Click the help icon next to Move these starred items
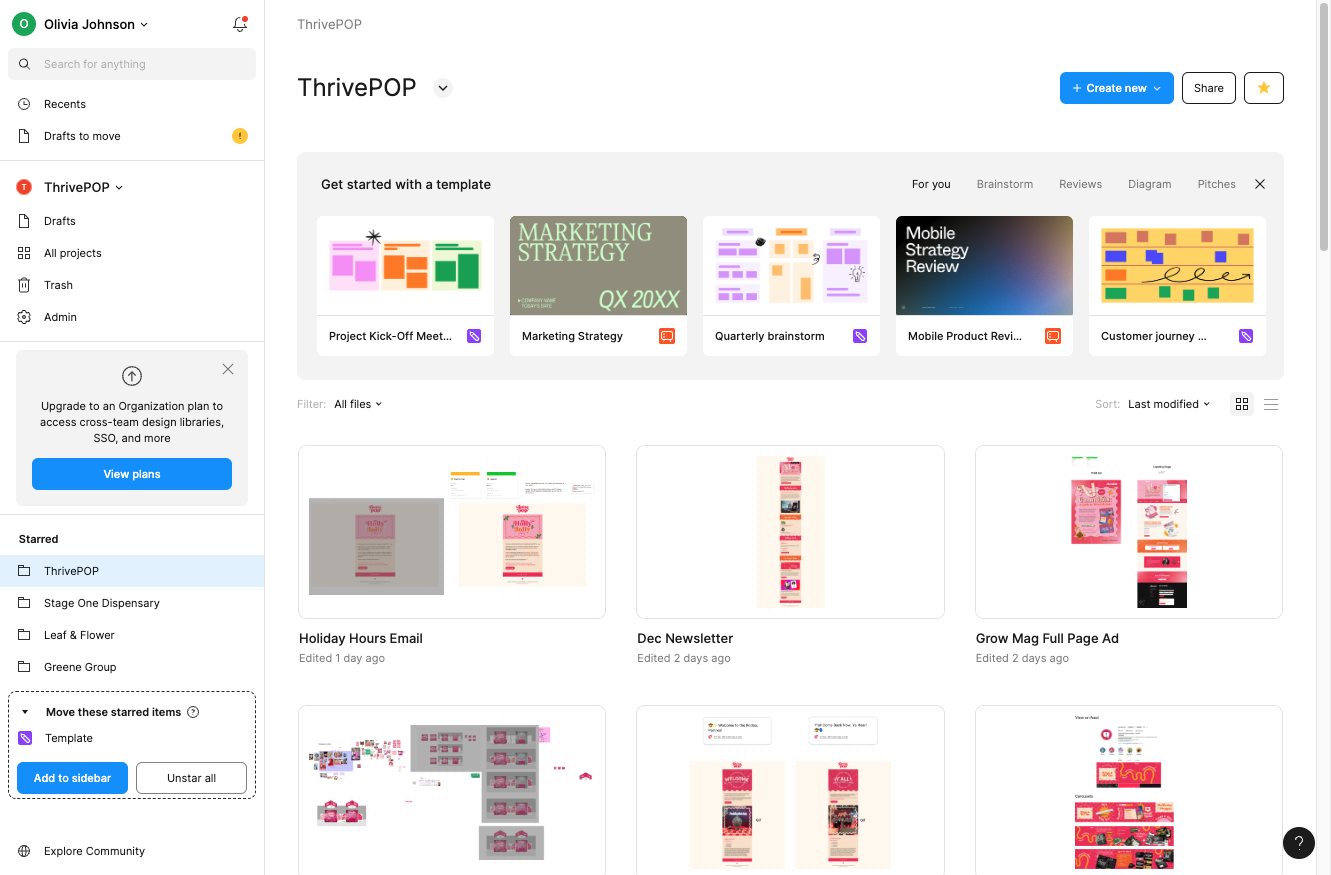1331x875 pixels. coord(194,712)
